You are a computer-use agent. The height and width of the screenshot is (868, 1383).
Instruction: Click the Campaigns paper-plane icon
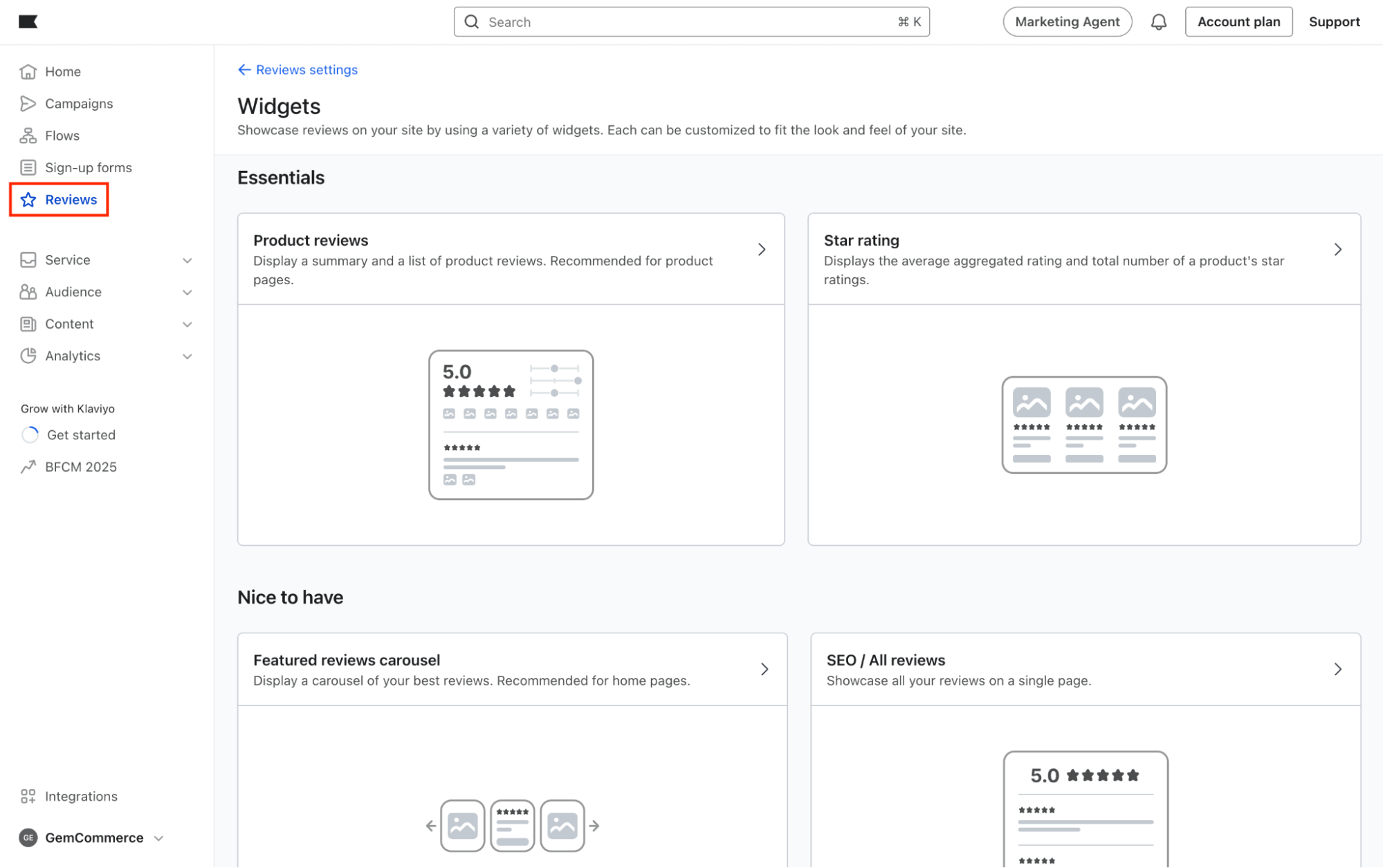(28, 104)
